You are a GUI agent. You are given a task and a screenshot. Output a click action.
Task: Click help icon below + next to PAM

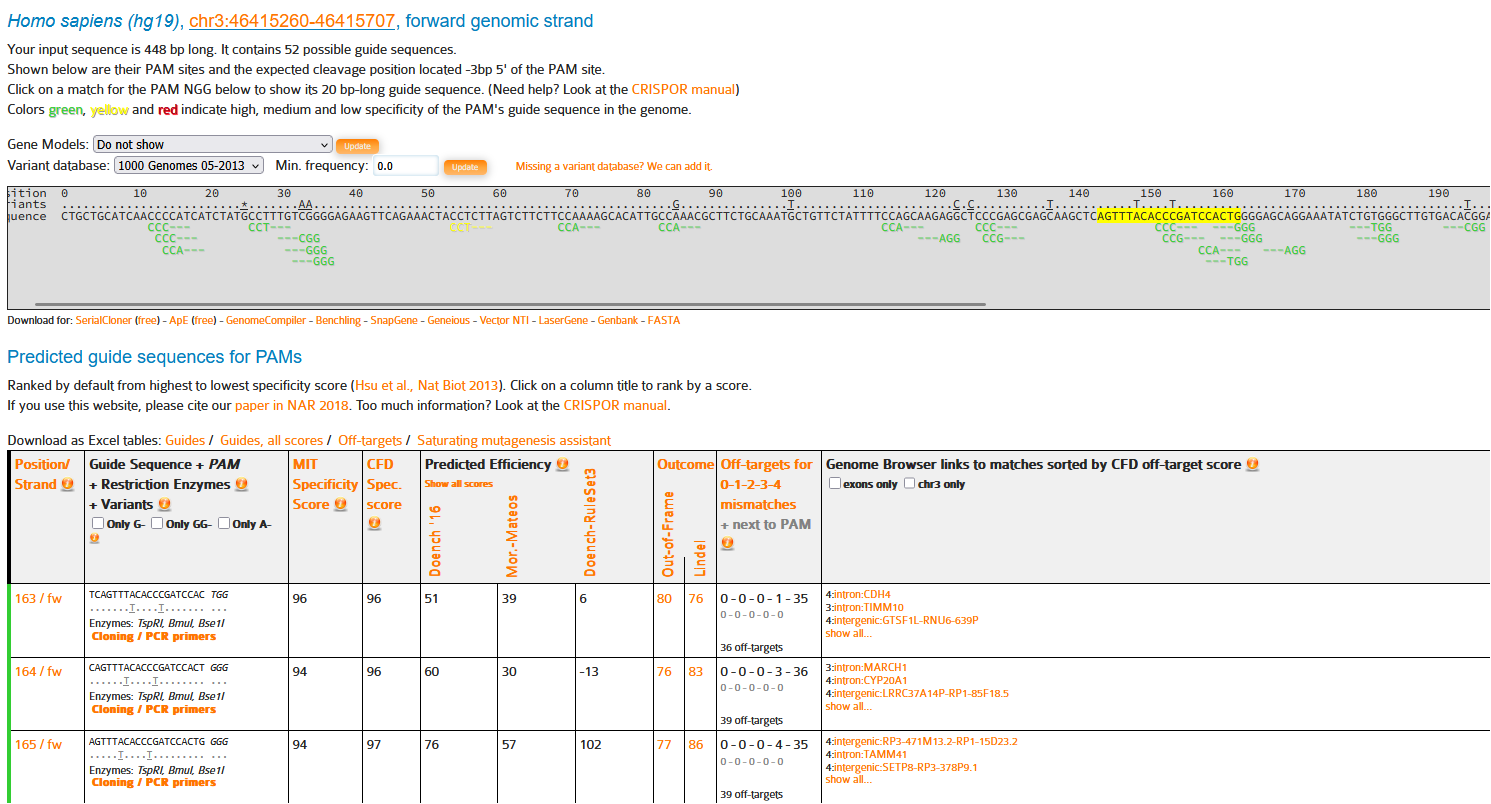pyautogui.click(x=727, y=543)
